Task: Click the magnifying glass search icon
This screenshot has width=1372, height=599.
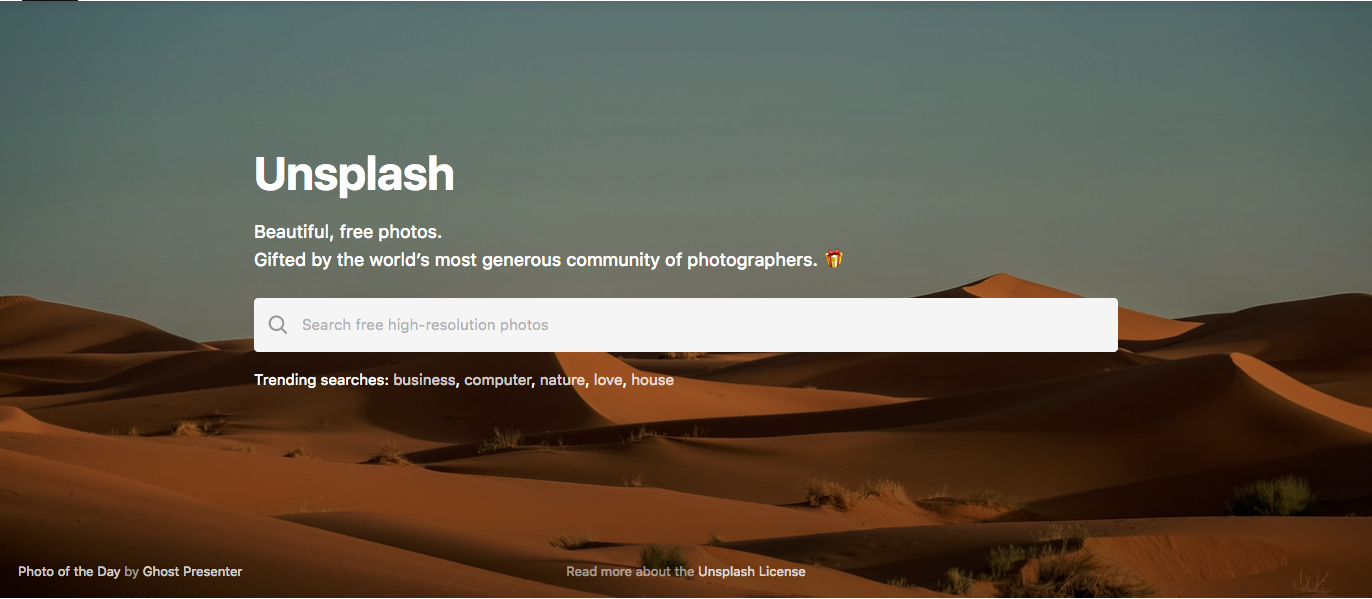Action: [278, 325]
